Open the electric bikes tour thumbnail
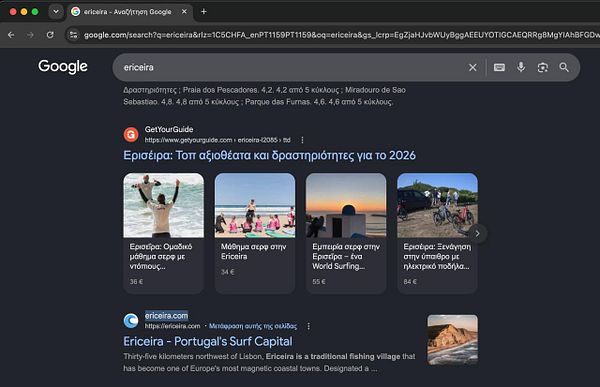The width and height of the screenshot is (600, 387). [437, 205]
